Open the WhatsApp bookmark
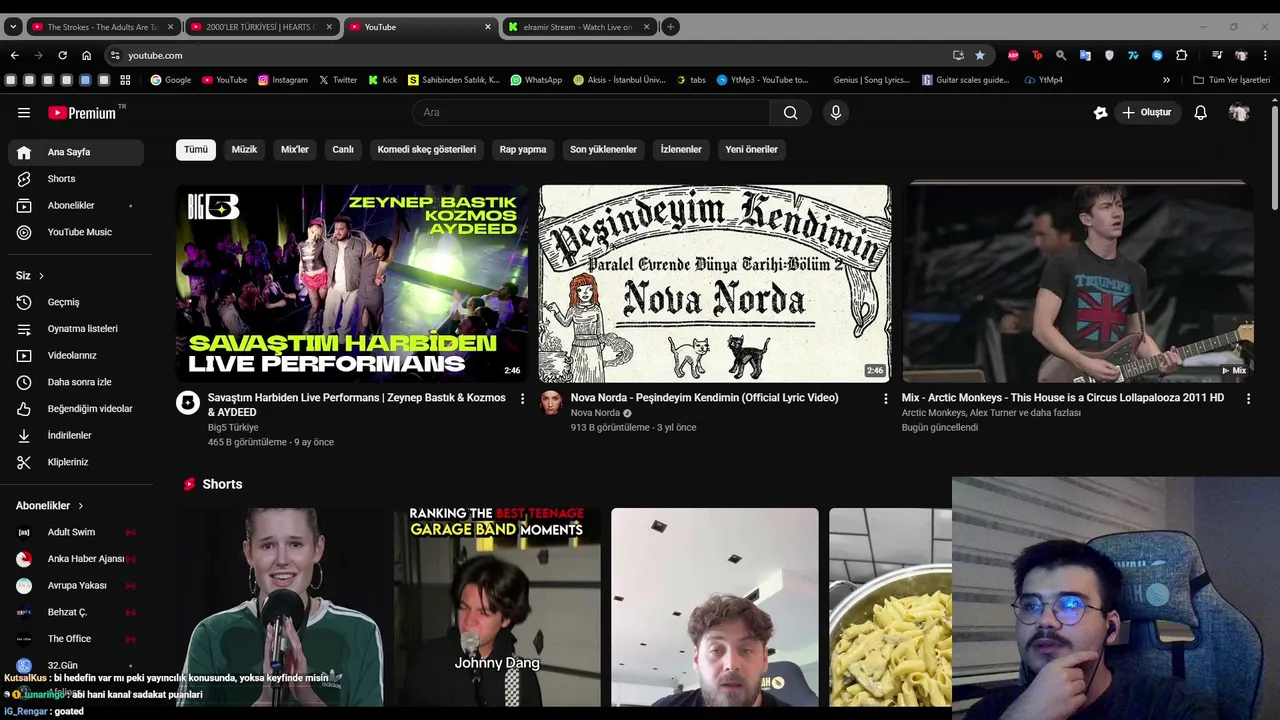This screenshot has width=1280, height=720. click(x=536, y=80)
